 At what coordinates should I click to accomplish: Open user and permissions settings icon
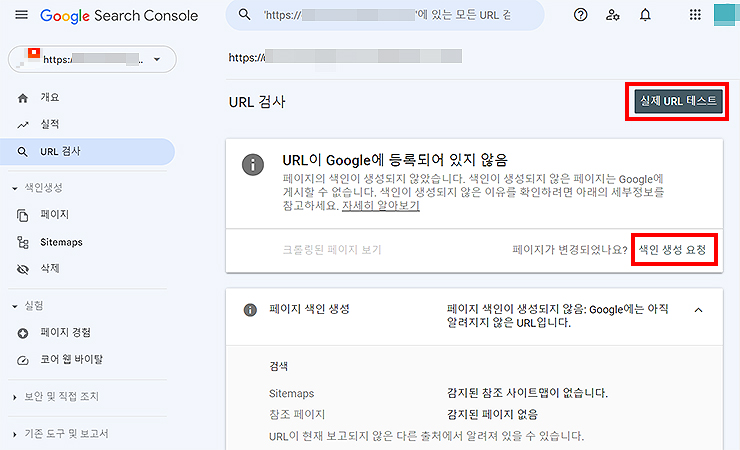[x=613, y=15]
